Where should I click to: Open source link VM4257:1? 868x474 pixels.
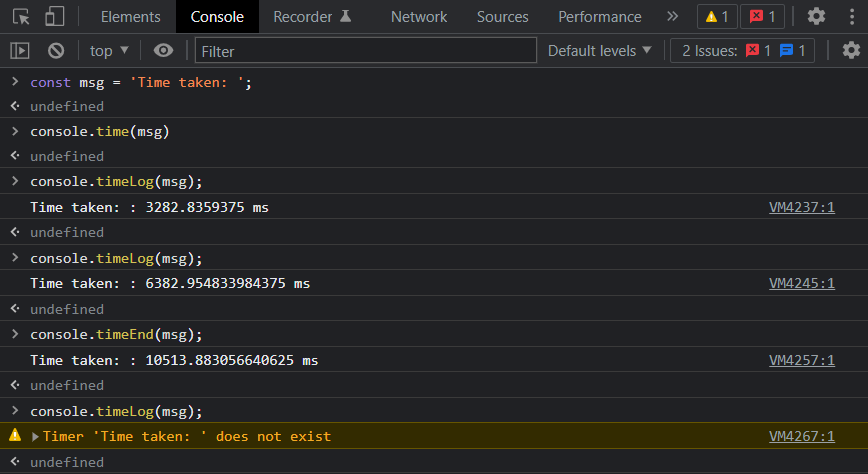point(802,360)
